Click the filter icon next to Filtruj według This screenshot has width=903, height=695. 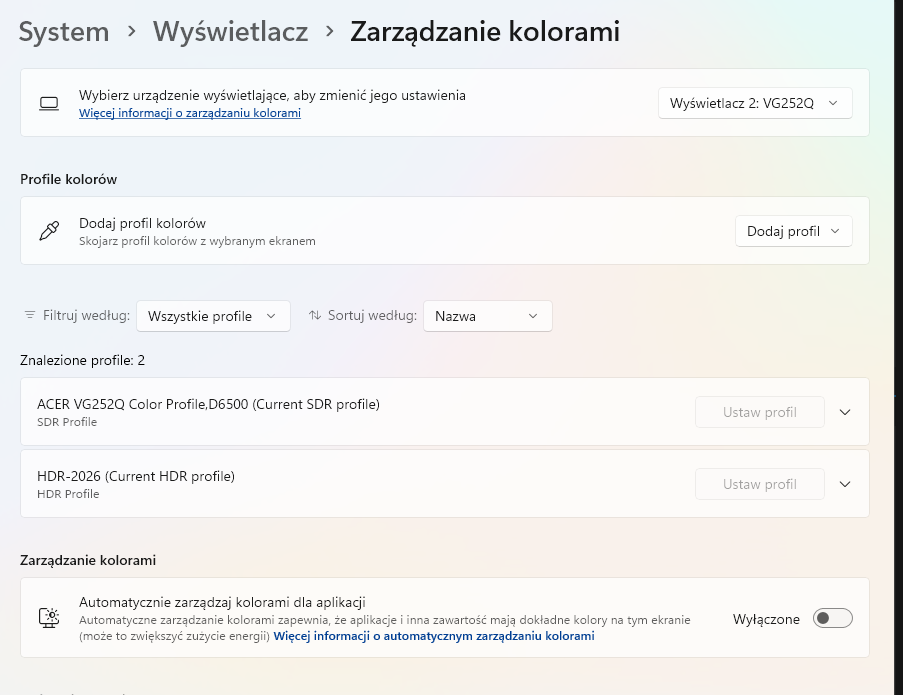pos(30,316)
